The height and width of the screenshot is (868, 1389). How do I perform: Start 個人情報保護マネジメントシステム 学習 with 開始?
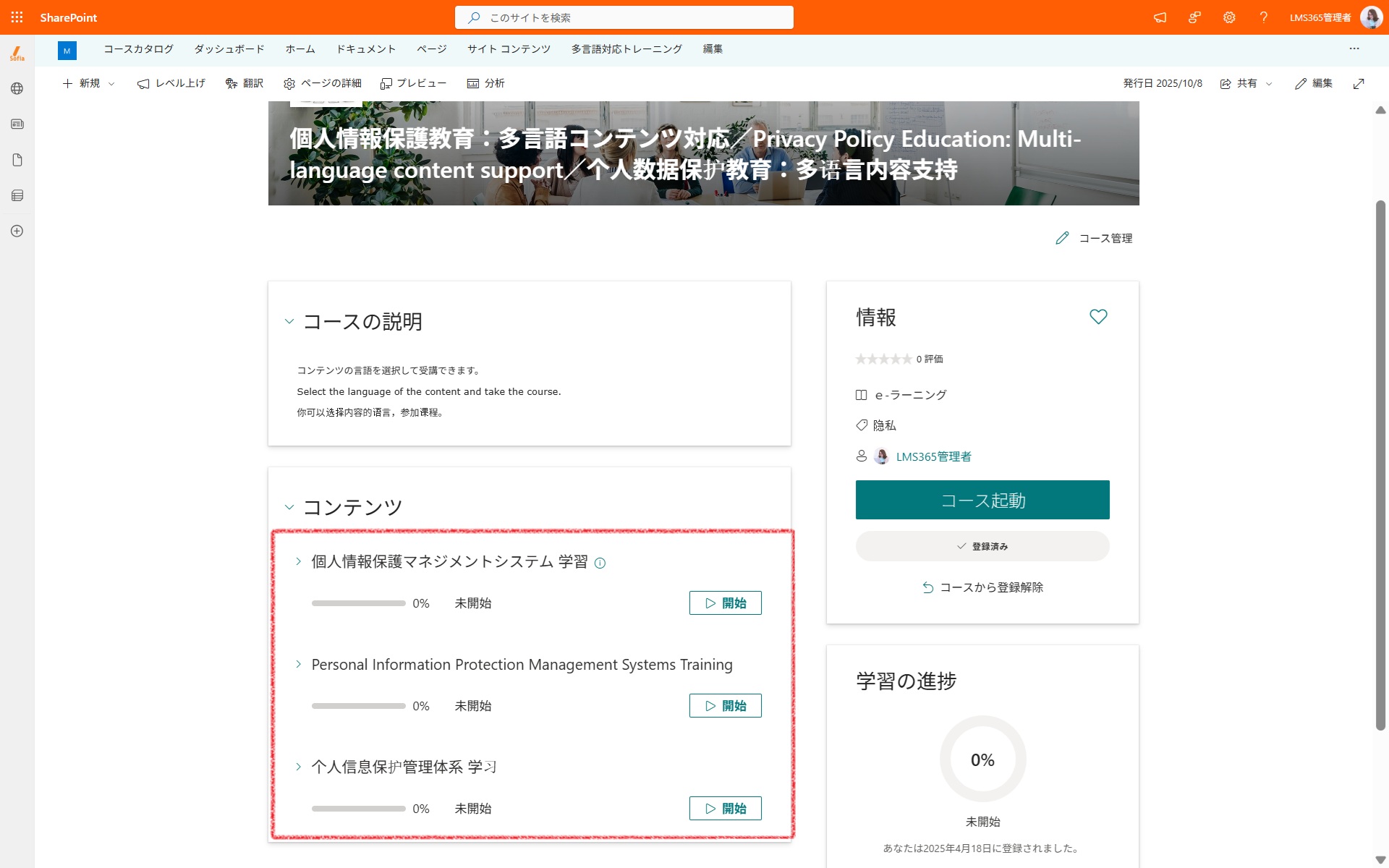[726, 603]
